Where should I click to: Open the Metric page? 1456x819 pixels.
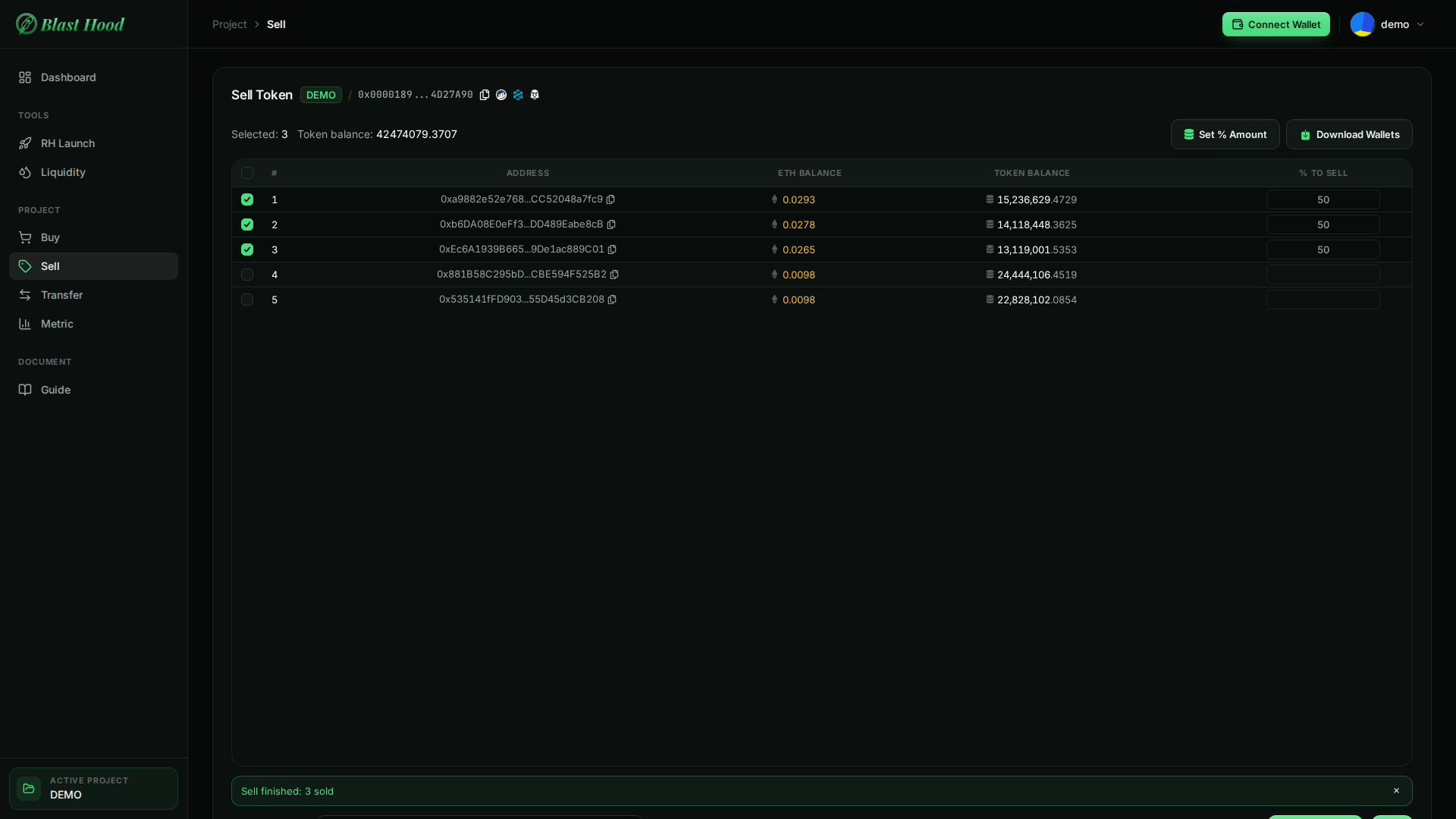pos(93,324)
